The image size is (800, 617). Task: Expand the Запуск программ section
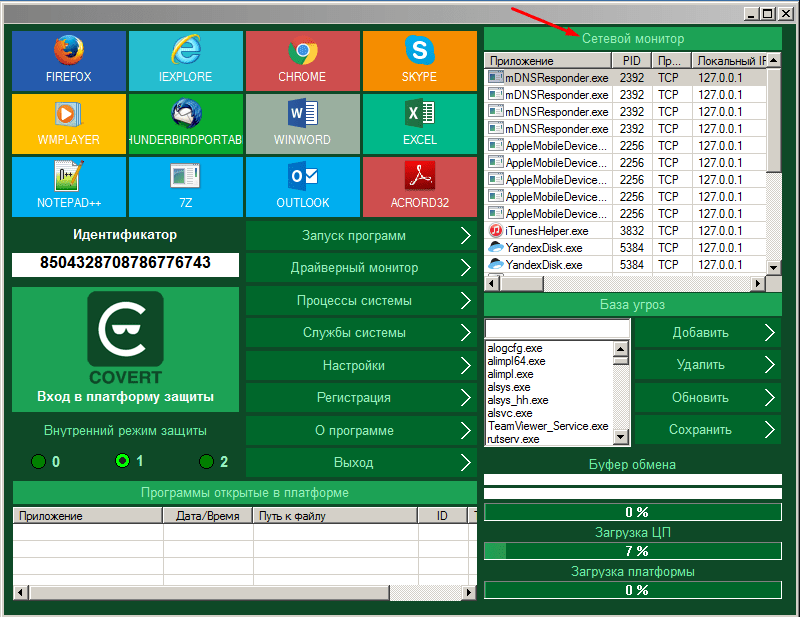click(x=360, y=236)
